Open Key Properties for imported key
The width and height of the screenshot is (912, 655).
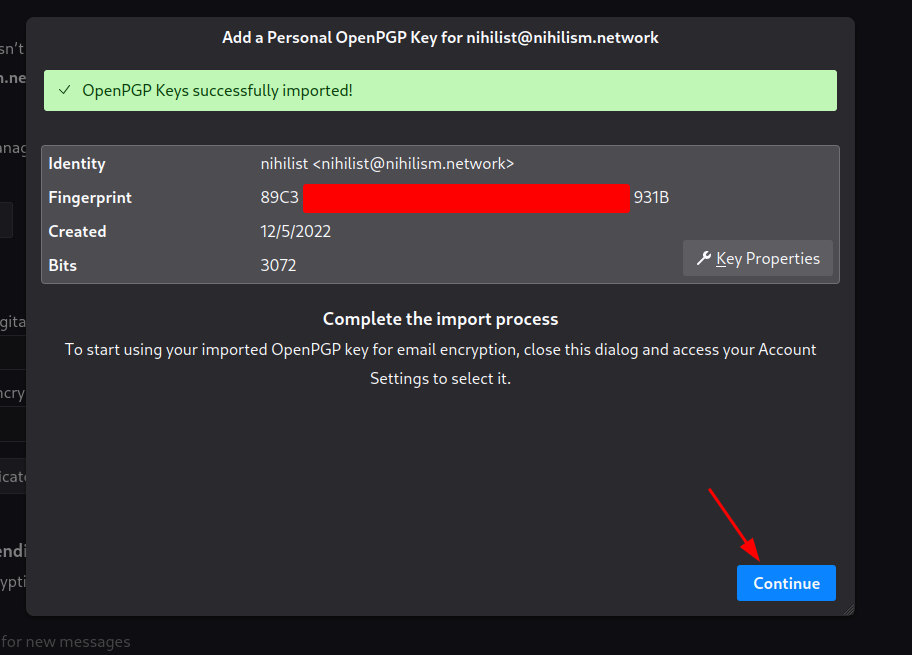(757, 258)
